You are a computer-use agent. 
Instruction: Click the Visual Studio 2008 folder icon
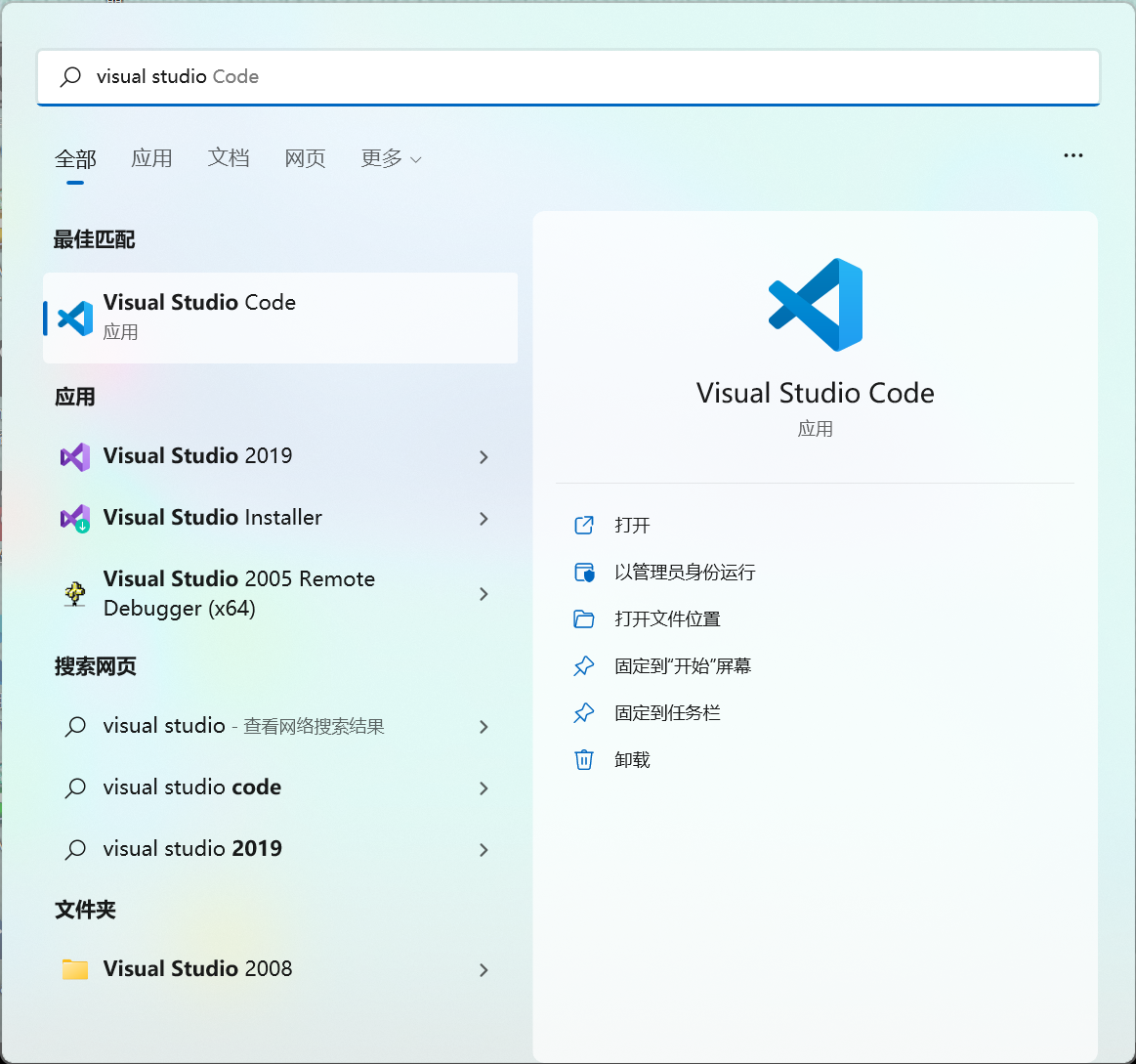coord(75,969)
